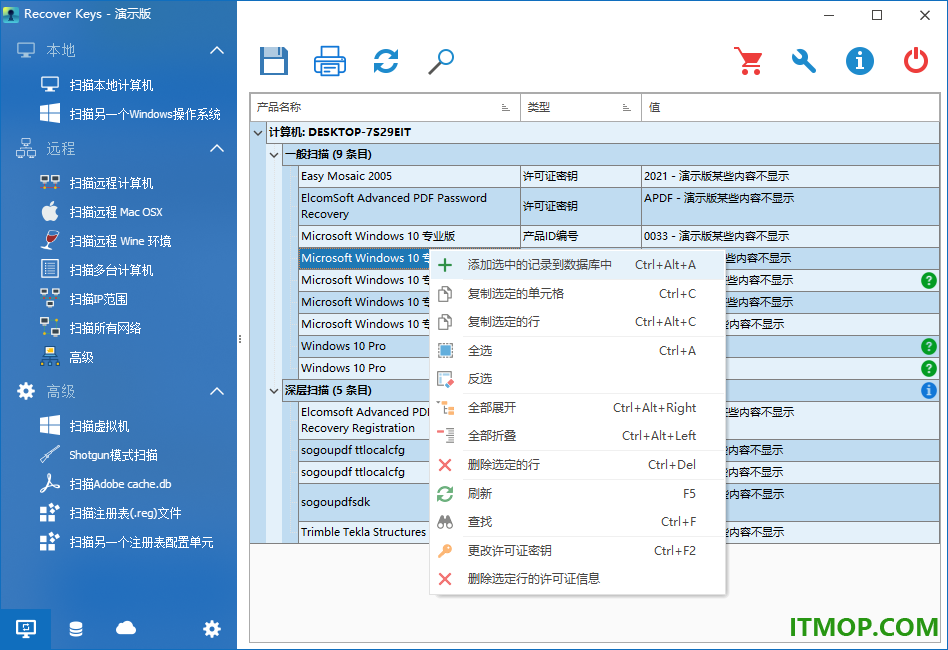948x650 pixels.
Task: Choose 反选 in the context menu
Action: click(577, 379)
